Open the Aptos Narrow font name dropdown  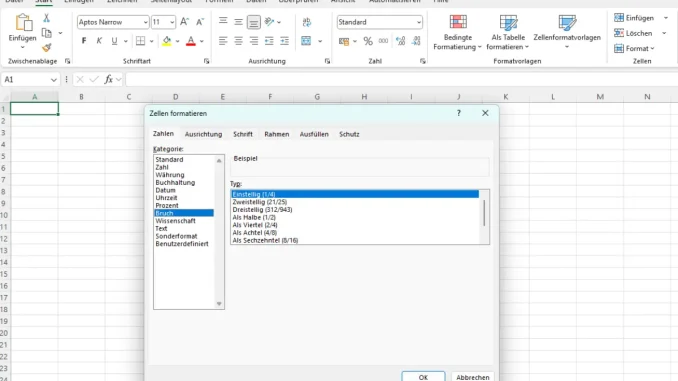145,22
